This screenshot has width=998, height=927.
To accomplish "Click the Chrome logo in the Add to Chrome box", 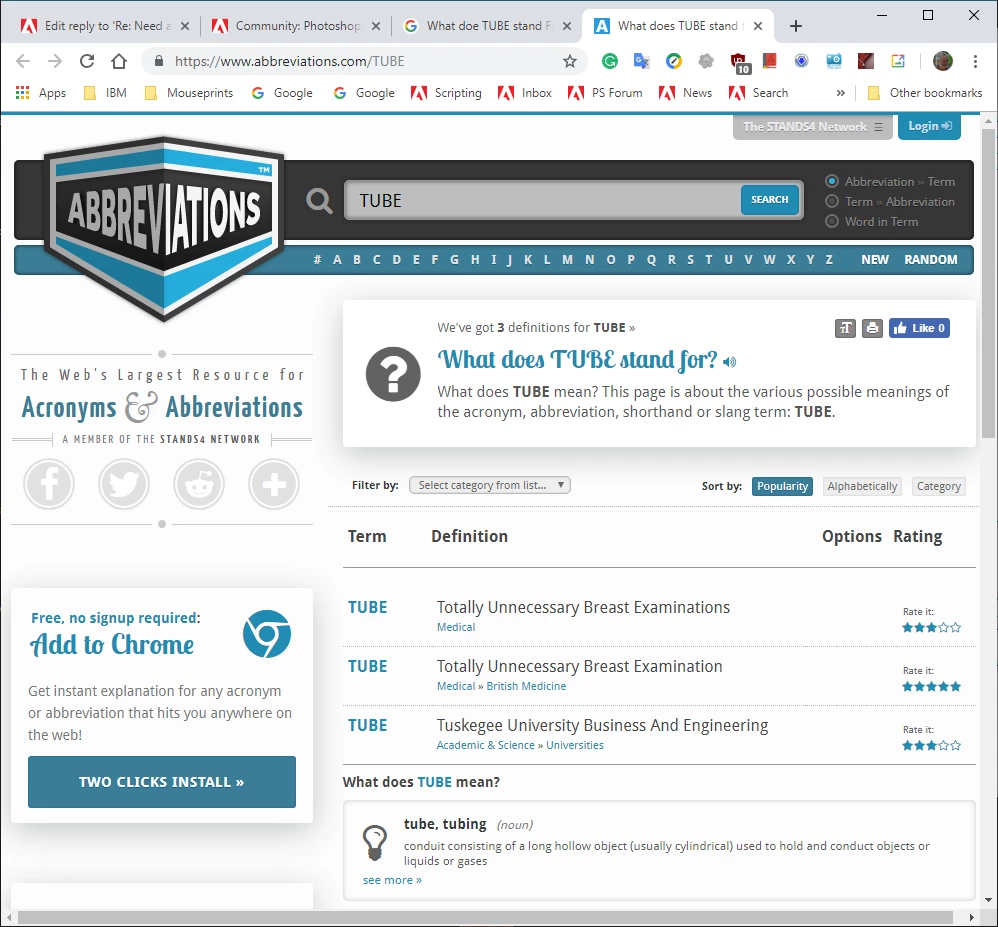I will [267, 634].
